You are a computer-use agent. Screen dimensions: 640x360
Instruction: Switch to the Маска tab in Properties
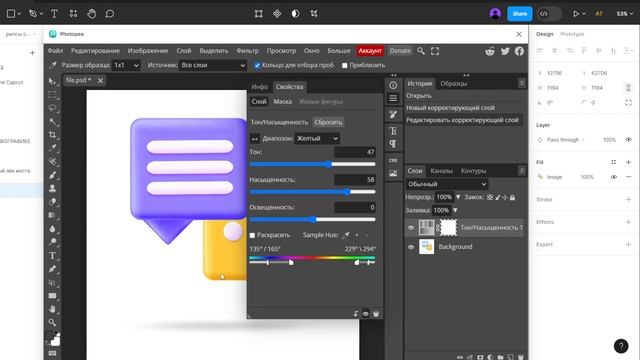[282, 102]
